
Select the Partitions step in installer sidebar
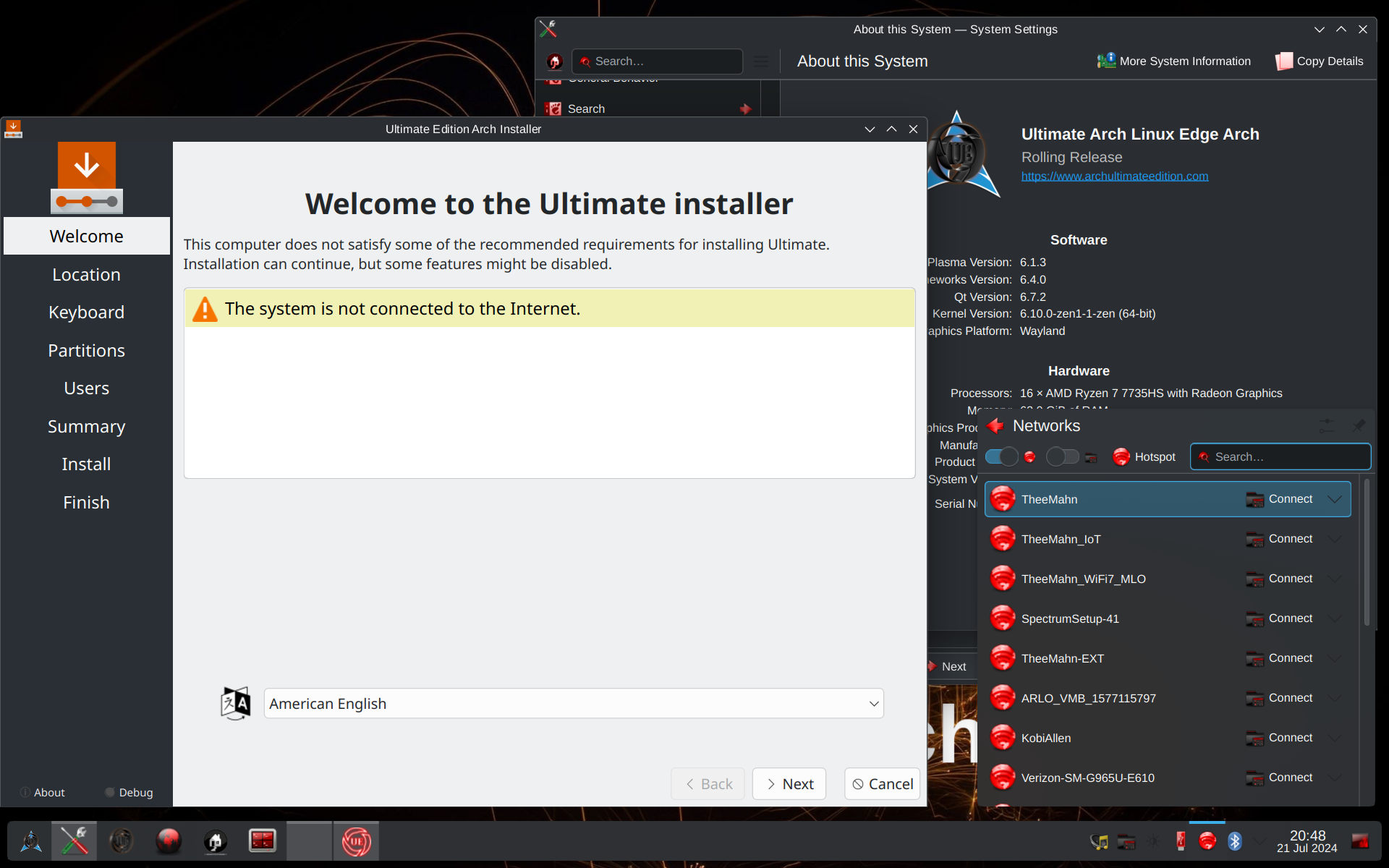coord(87,350)
